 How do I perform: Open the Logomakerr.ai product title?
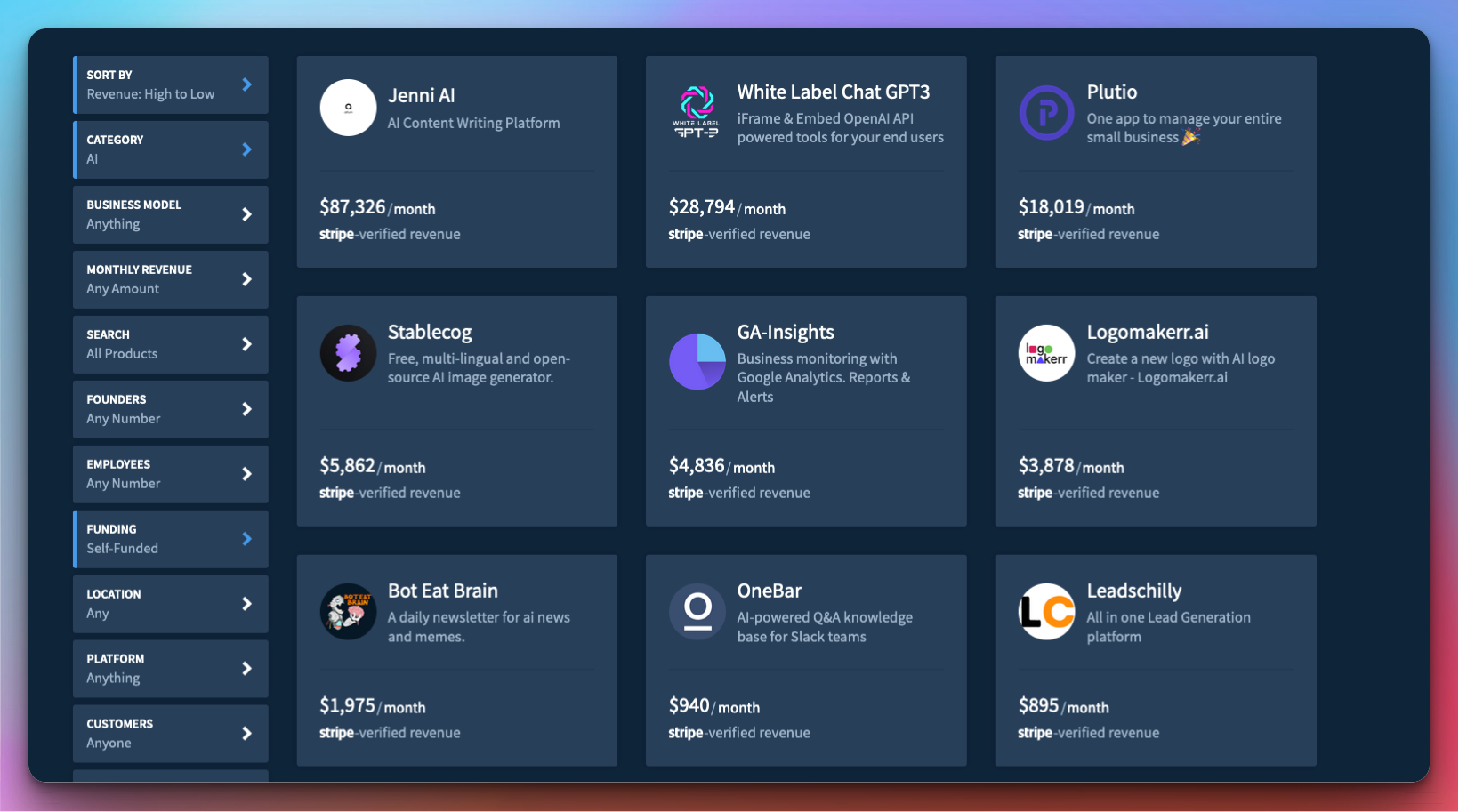pos(1148,333)
